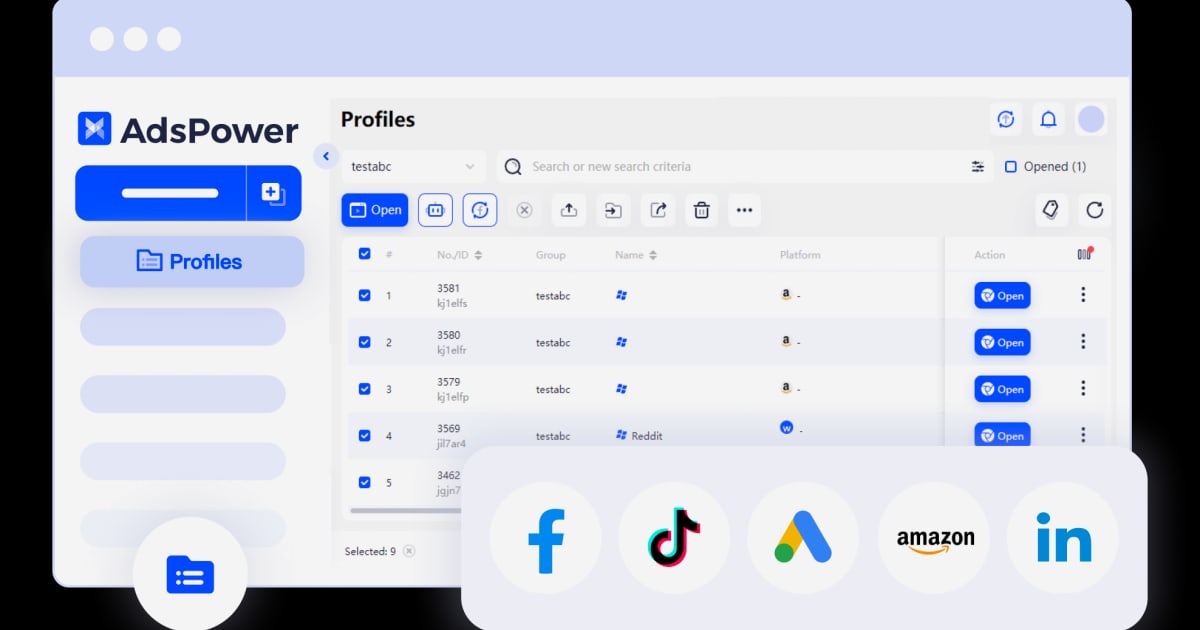Uncheck the row 2 checkbox
This screenshot has width=1200, height=630.
coord(364,342)
